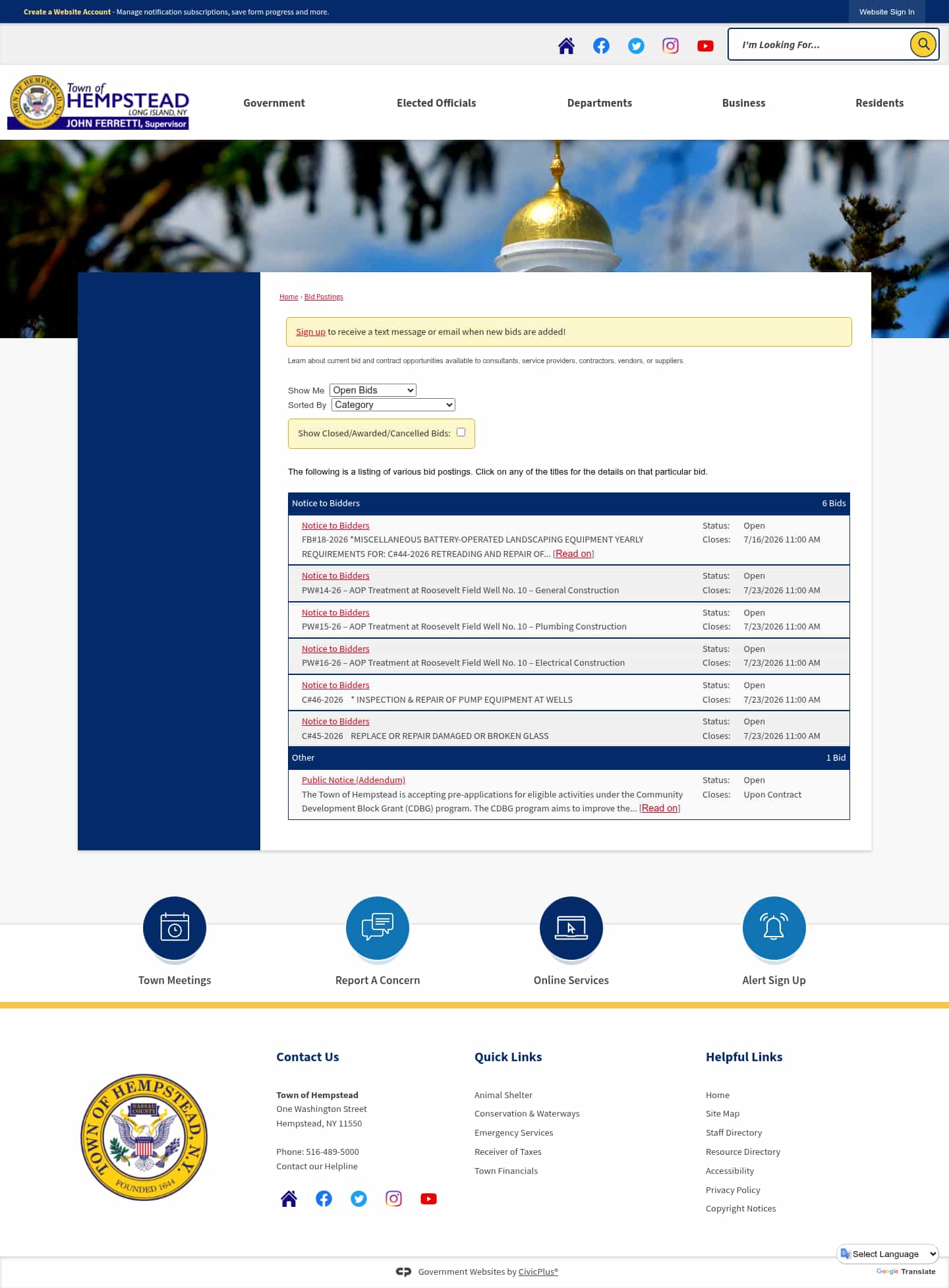Screen dimensions: 949x1288
Task: Open the Report A Concern chat icon
Action: tap(378, 928)
